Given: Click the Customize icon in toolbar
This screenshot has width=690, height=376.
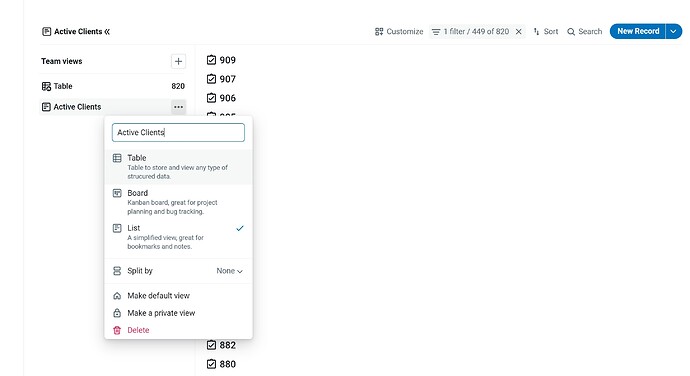Looking at the screenshot, I should (378, 32).
